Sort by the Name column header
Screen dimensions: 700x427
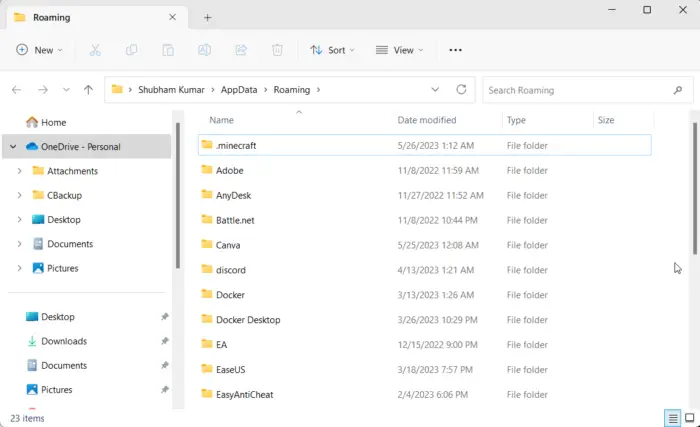221,120
